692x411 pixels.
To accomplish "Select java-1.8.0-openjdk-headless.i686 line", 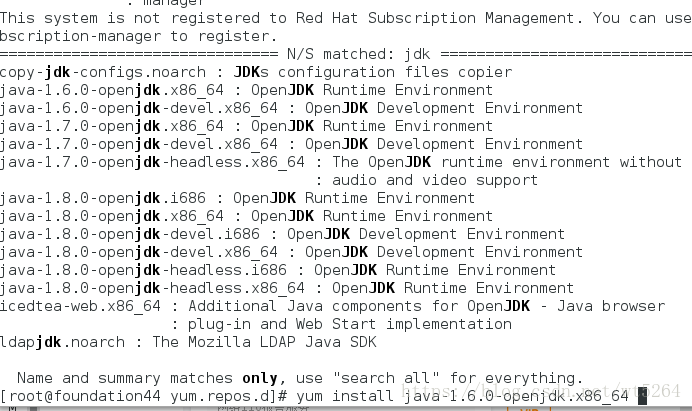I will tap(278, 270).
